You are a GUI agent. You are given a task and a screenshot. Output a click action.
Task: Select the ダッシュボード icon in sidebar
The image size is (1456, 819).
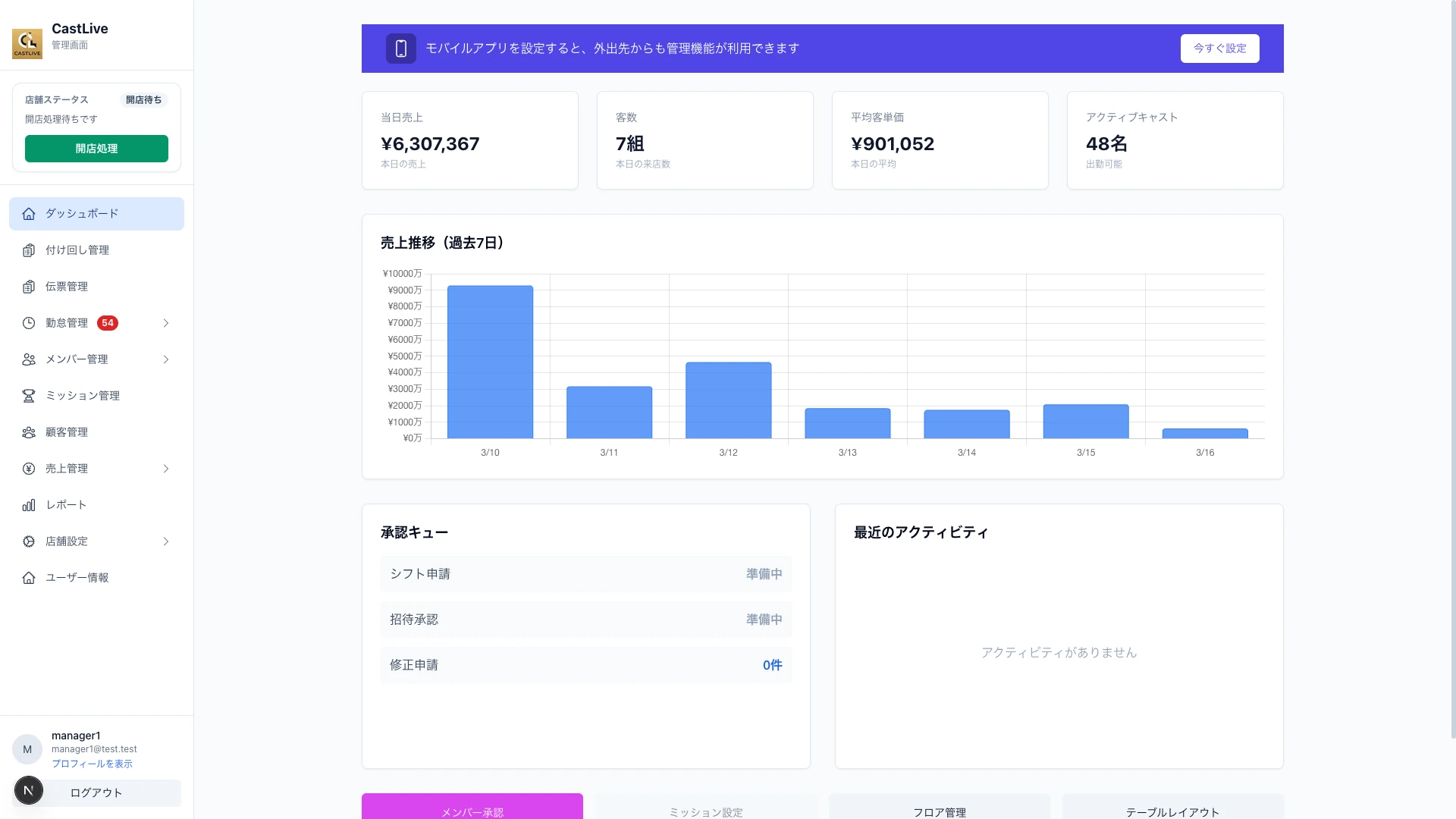28,214
